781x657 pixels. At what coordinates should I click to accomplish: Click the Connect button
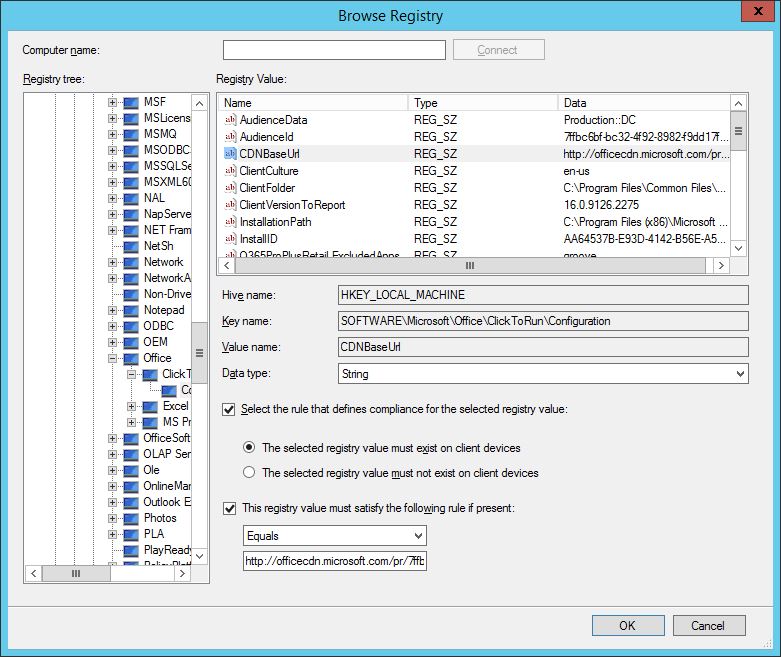pos(499,50)
